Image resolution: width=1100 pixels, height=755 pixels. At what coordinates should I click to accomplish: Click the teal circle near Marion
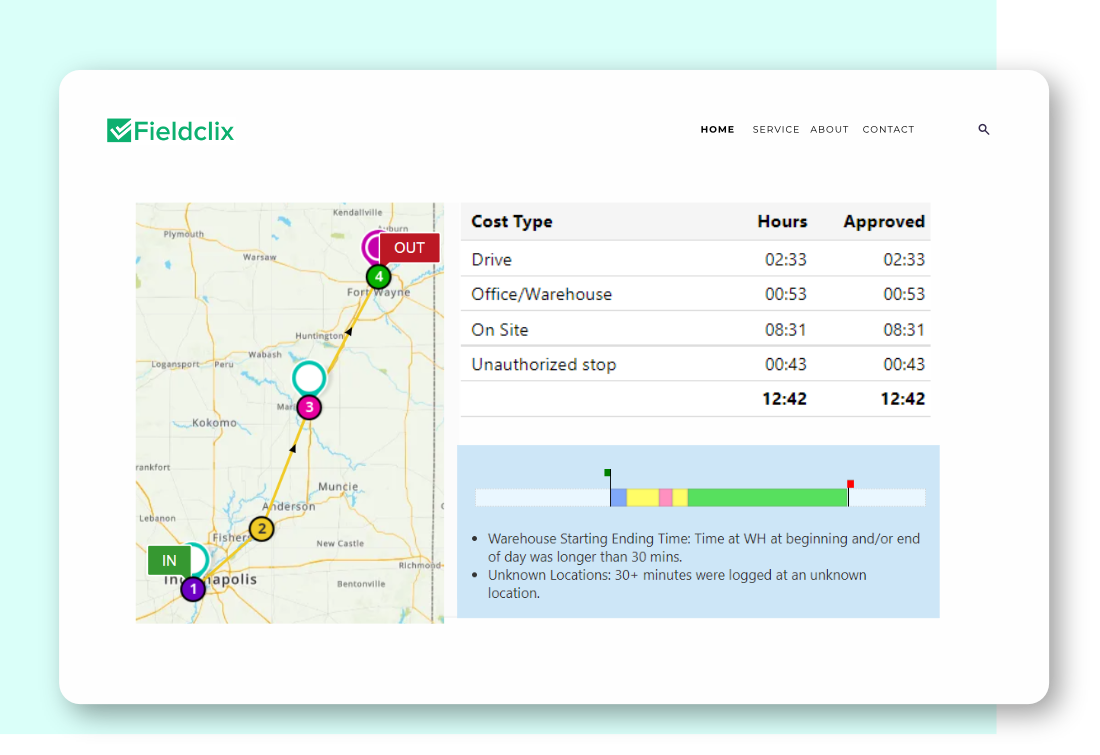[x=309, y=378]
